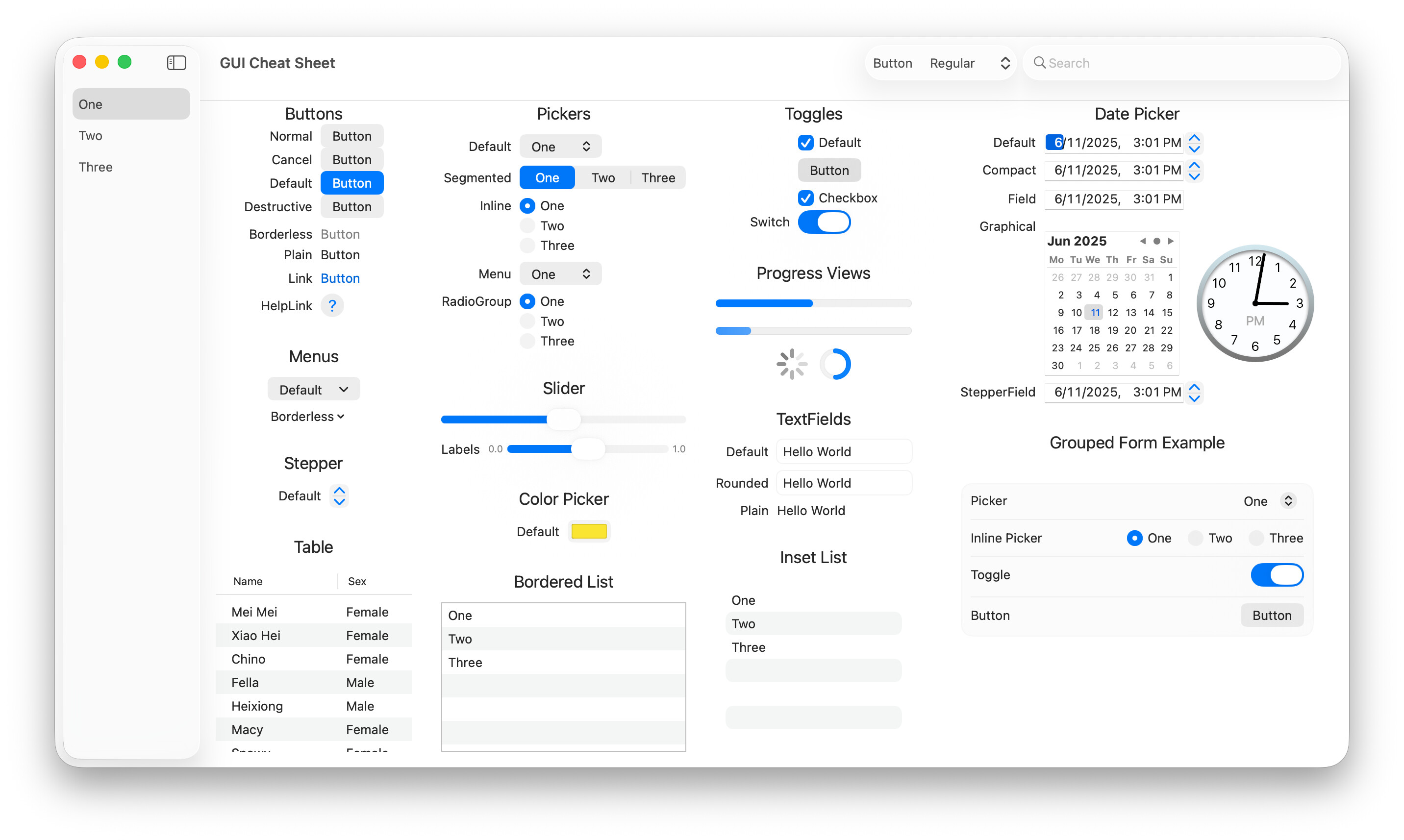Go to next month in calendar
The image size is (1404, 840).
coord(1171,241)
